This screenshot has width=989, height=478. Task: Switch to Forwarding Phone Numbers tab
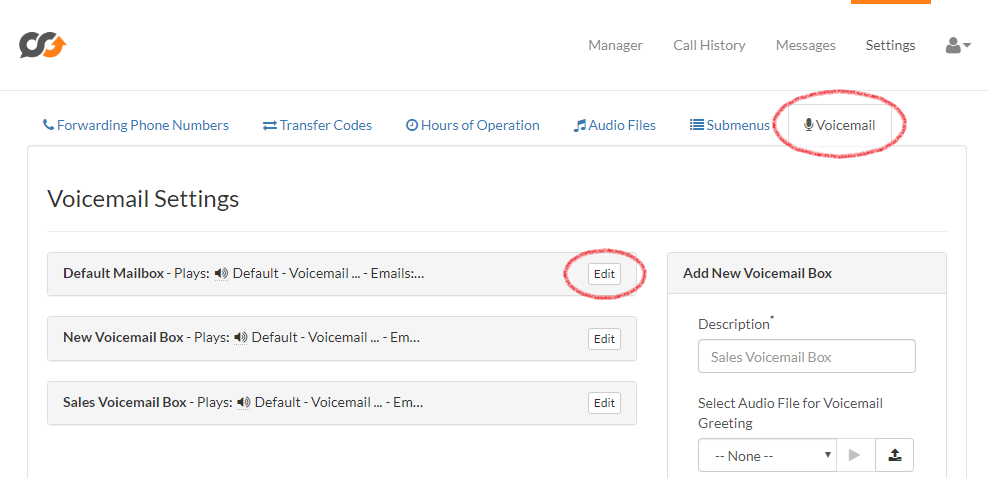(136, 125)
